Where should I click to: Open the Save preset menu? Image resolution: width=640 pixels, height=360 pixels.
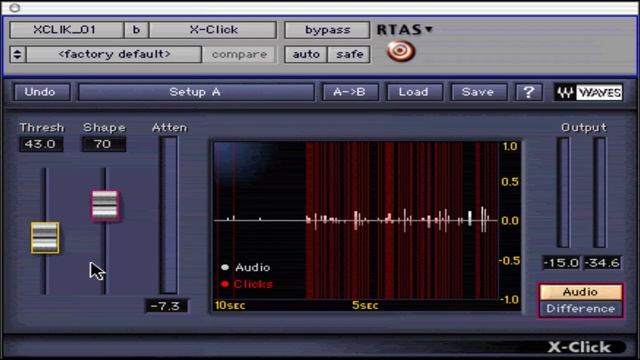479,92
